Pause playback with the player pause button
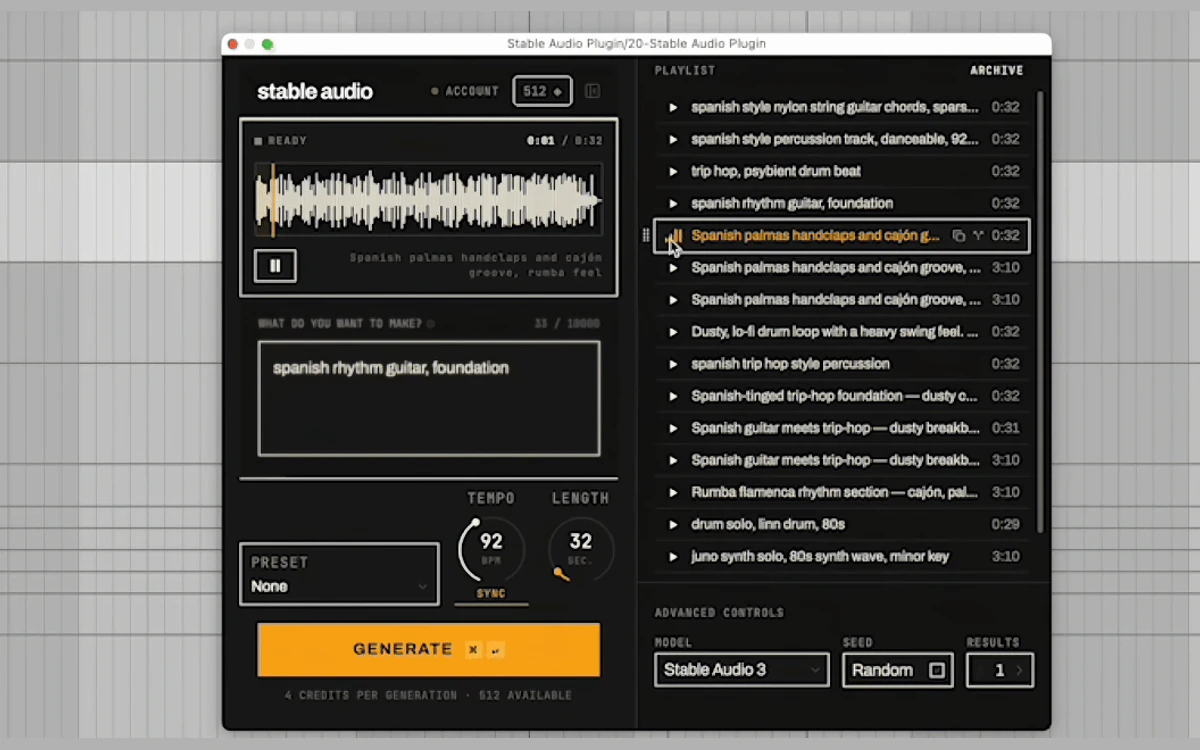The height and width of the screenshot is (750, 1200). (275, 266)
